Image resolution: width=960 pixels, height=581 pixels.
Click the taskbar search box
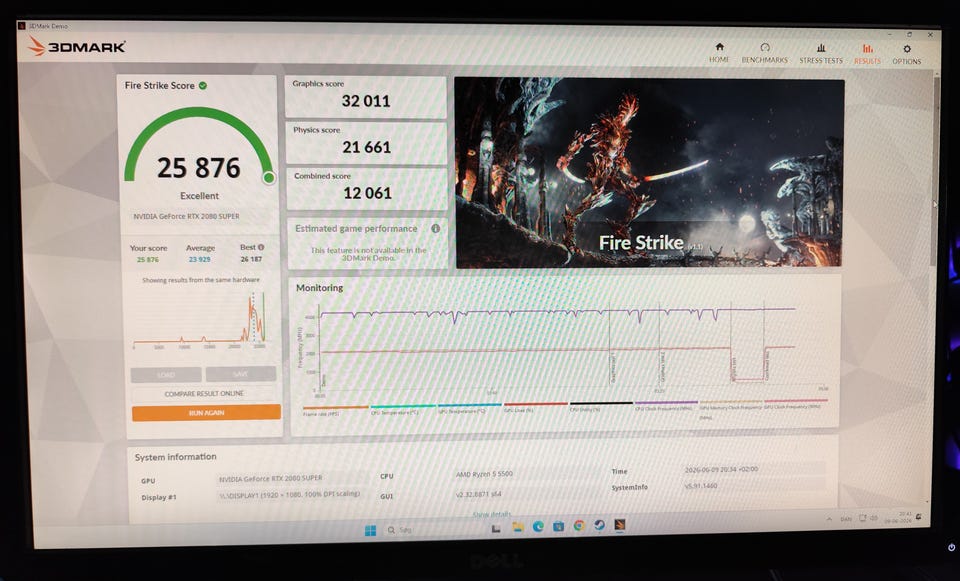[429, 530]
